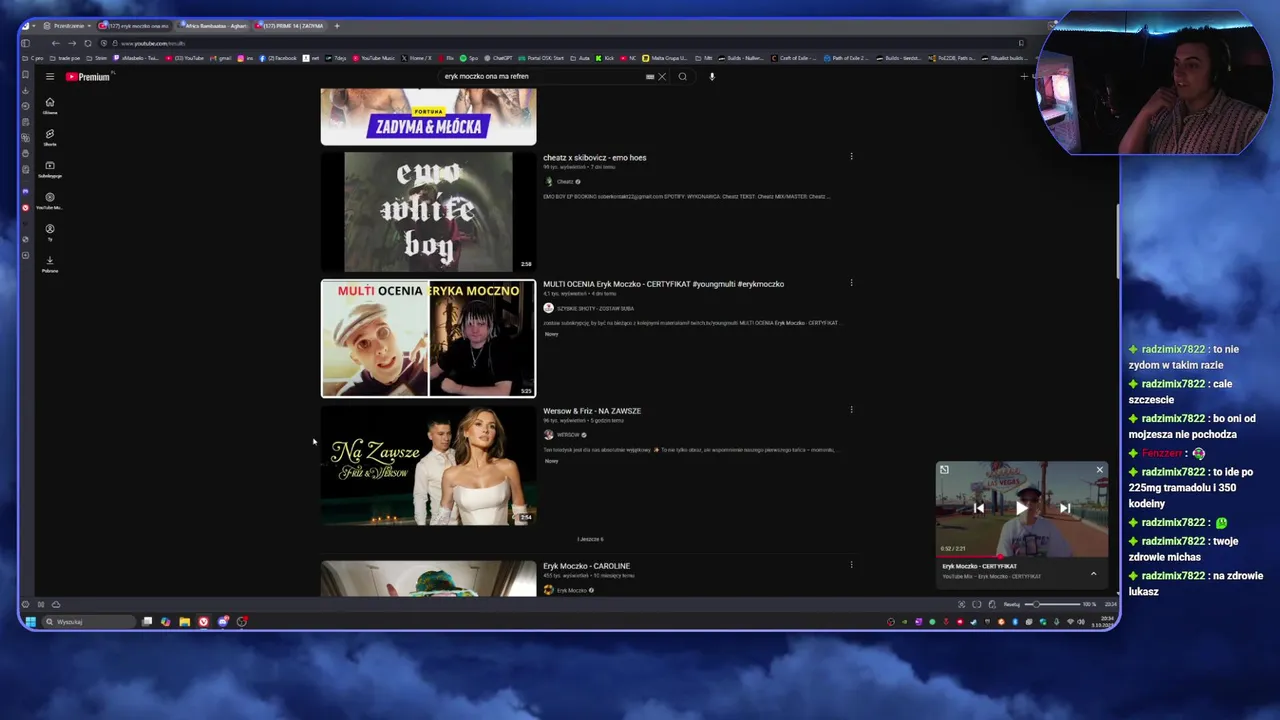1280x720 pixels.
Task: Open Home in YouTube sidebar
Action: (x=50, y=105)
